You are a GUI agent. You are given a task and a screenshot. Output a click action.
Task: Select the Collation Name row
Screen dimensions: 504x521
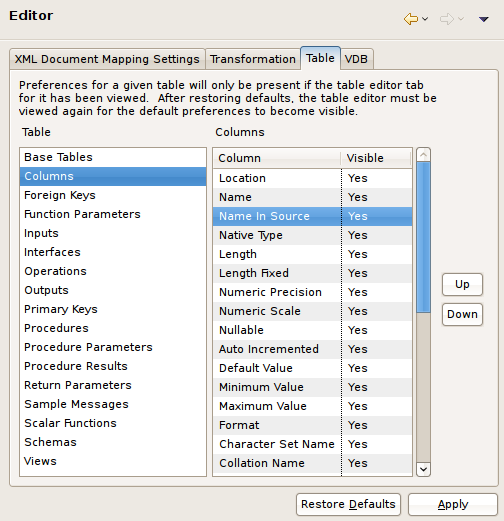click(x=313, y=463)
